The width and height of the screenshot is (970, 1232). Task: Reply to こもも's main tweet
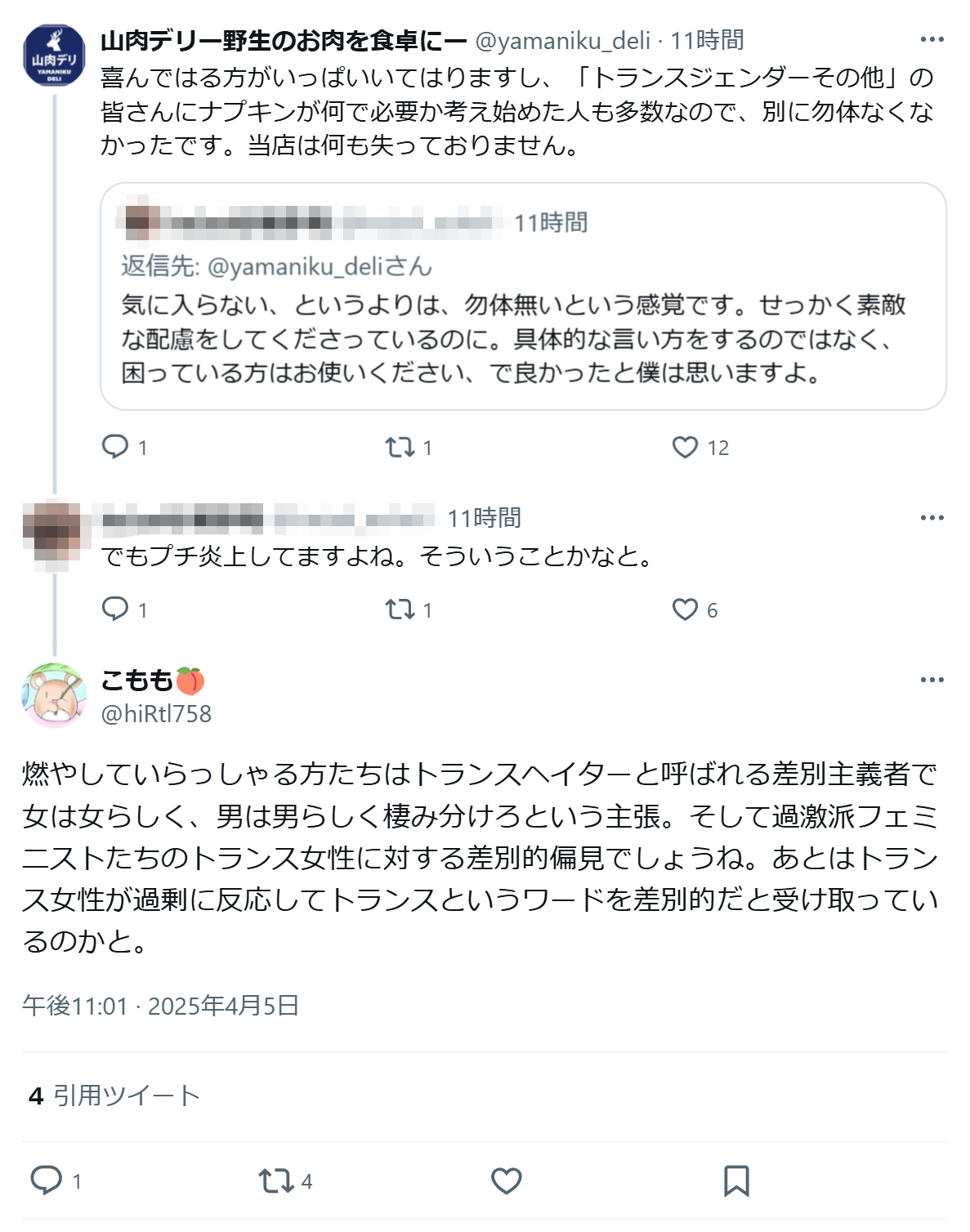pyautogui.click(x=47, y=1181)
